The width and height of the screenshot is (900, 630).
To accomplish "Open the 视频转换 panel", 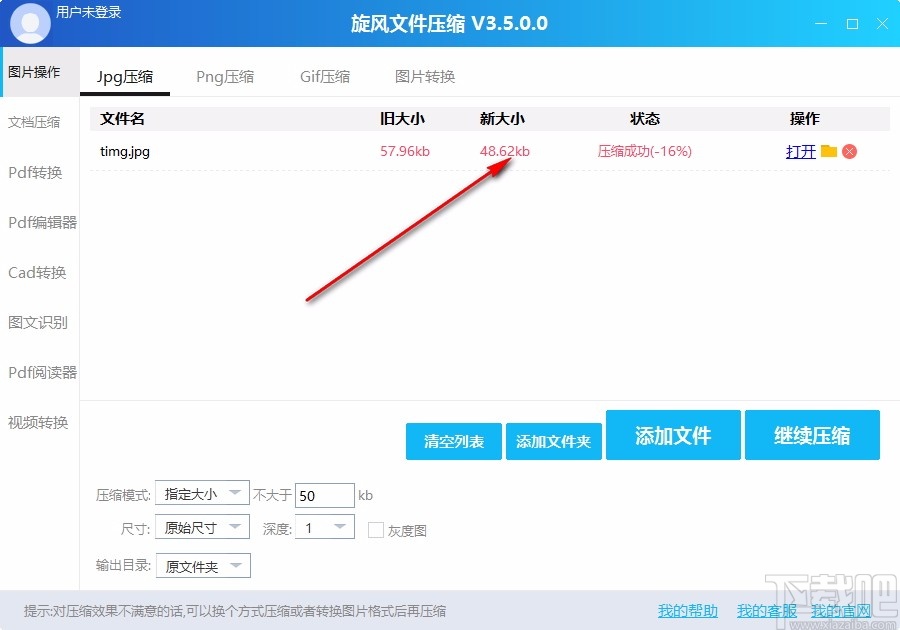I will coord(39,422).
